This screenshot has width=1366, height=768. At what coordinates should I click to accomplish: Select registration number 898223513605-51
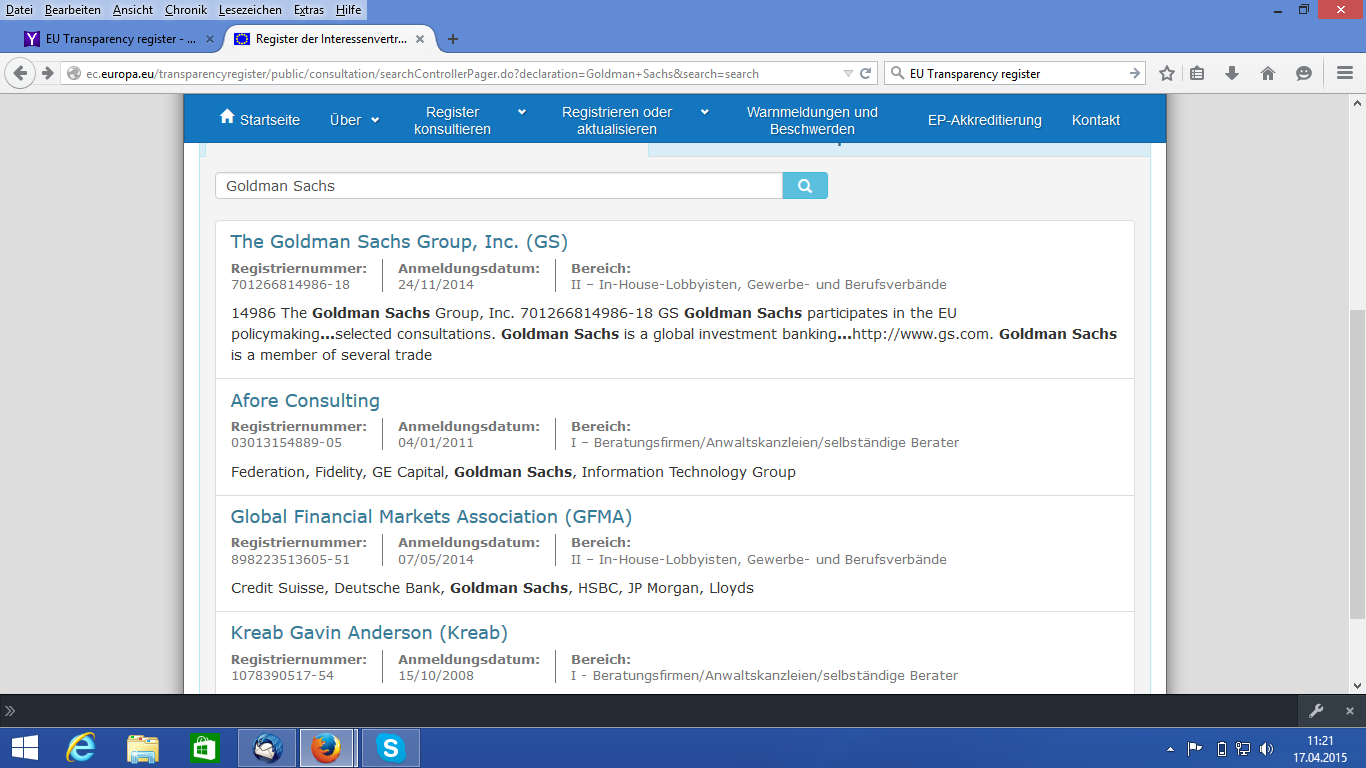(x=290, y=559)
